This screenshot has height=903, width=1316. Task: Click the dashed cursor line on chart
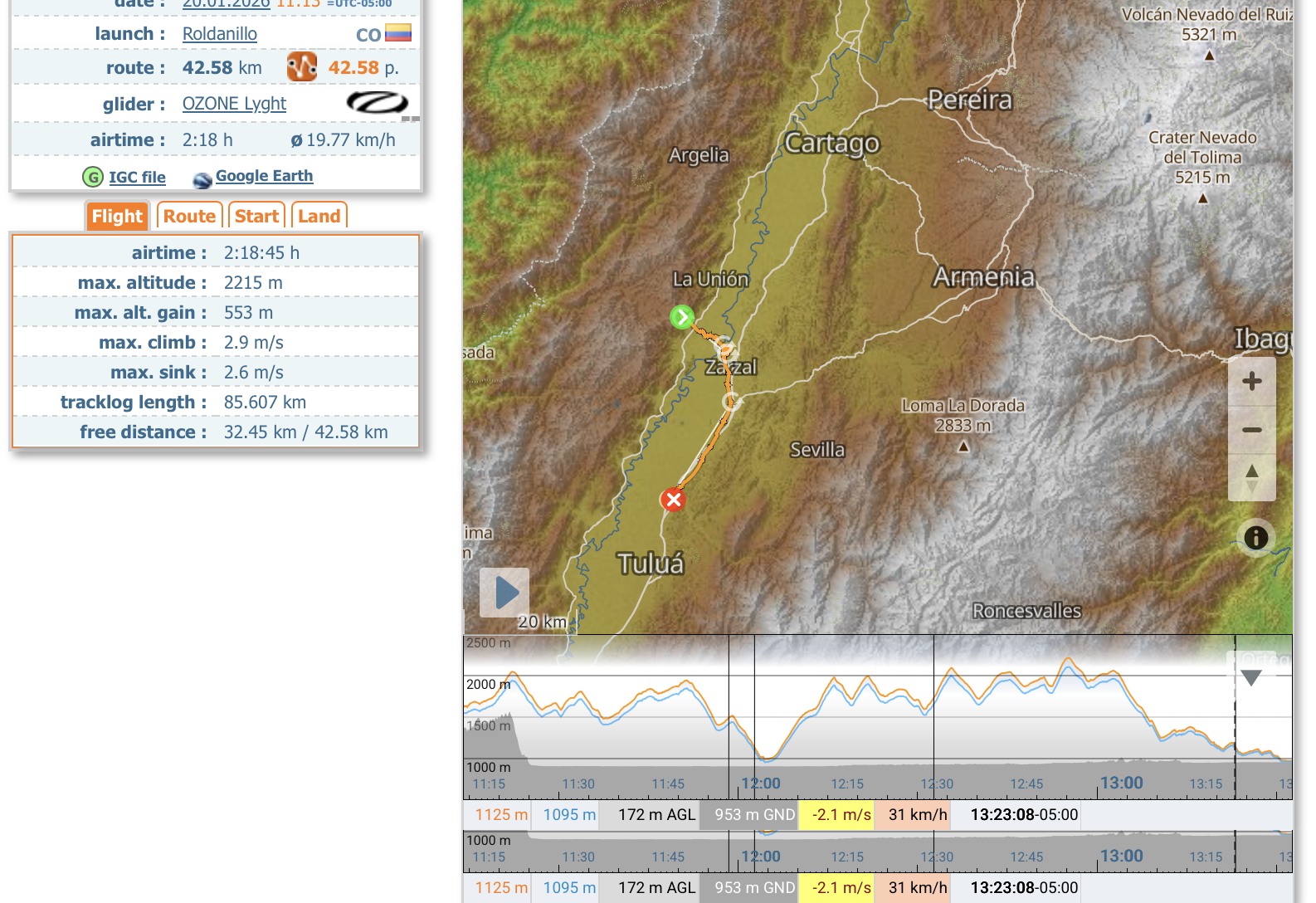coord(1235,718)
